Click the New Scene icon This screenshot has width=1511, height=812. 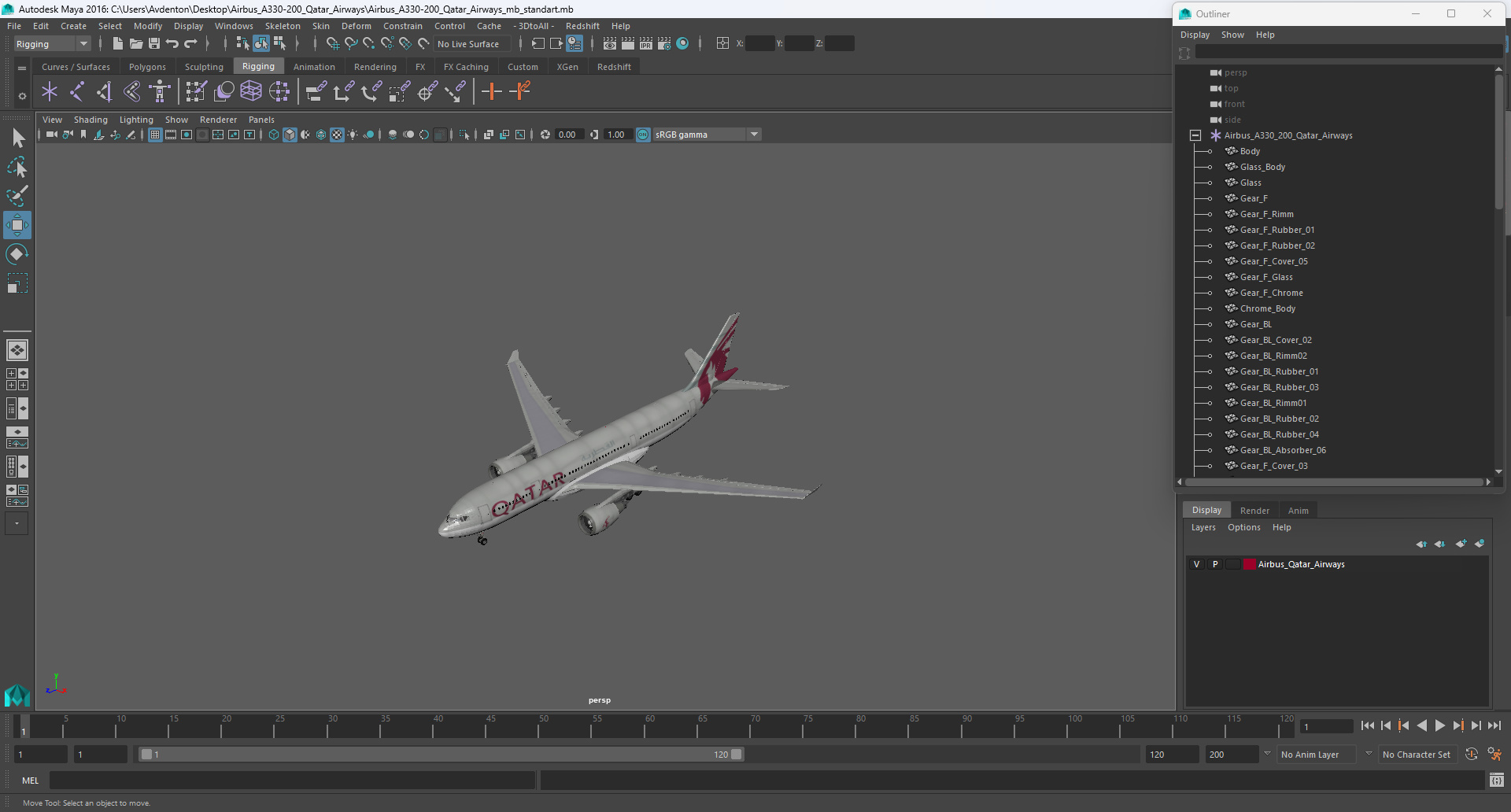117,44
